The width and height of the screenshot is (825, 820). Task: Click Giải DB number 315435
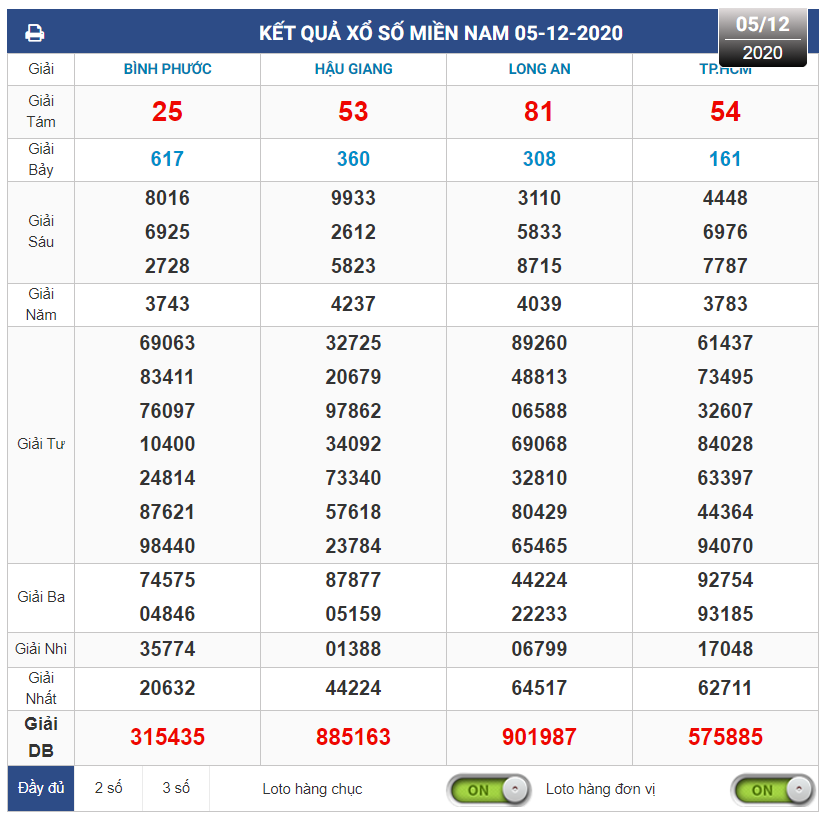pos(167,737)
